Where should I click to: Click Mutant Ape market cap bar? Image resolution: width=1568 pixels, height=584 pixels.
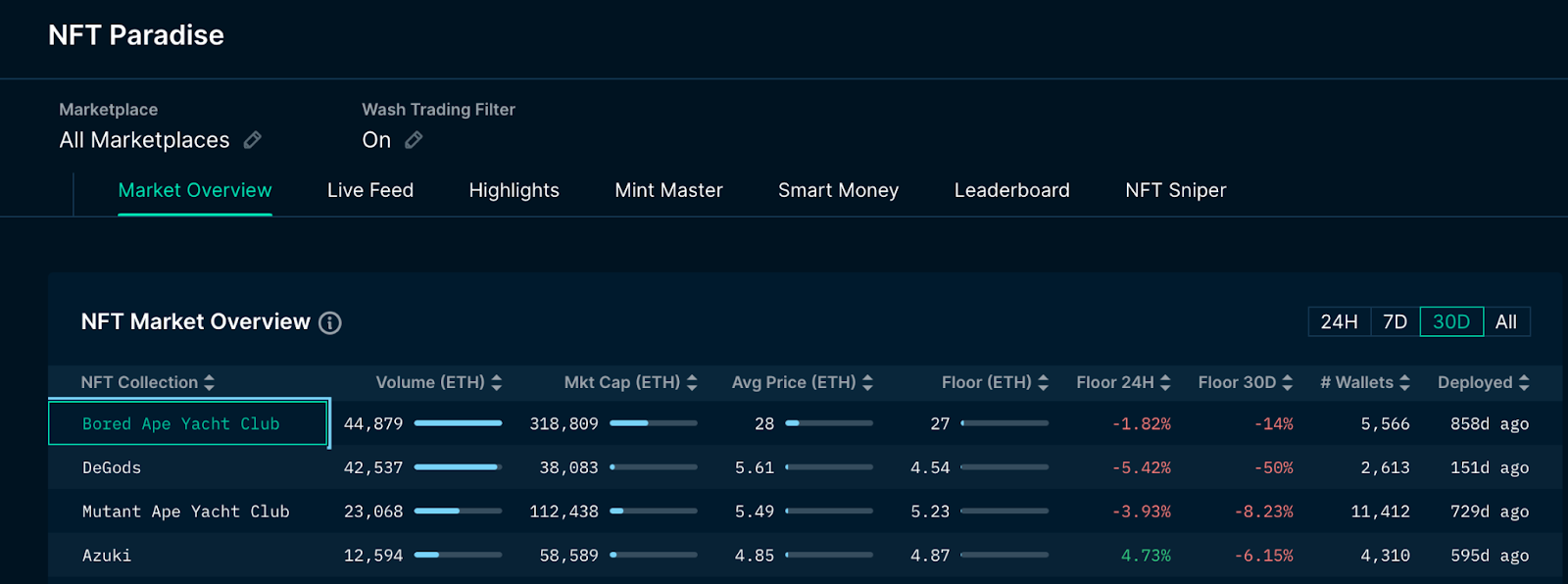[x=654, y=511]
